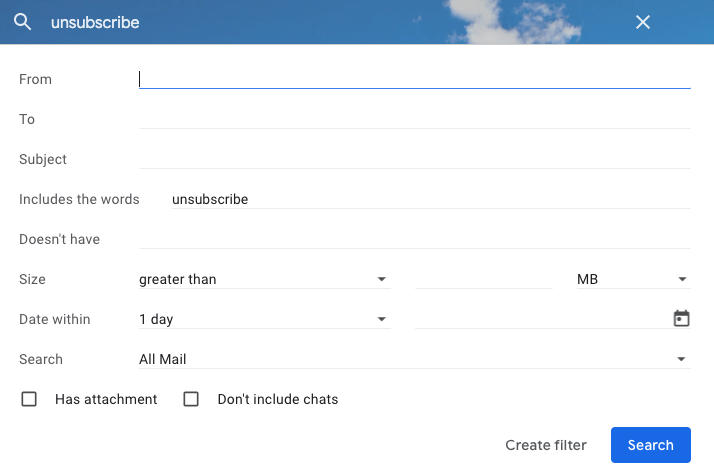Click into the To input field
Viewport: 714px width, 475px height.
[414, 119]
